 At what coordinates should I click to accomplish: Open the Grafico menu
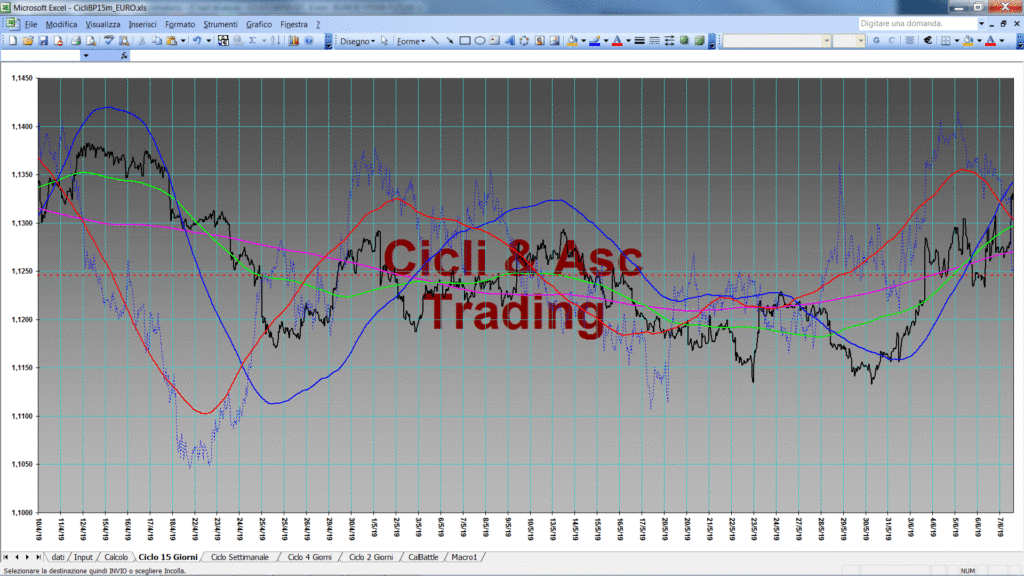[259, 24]
